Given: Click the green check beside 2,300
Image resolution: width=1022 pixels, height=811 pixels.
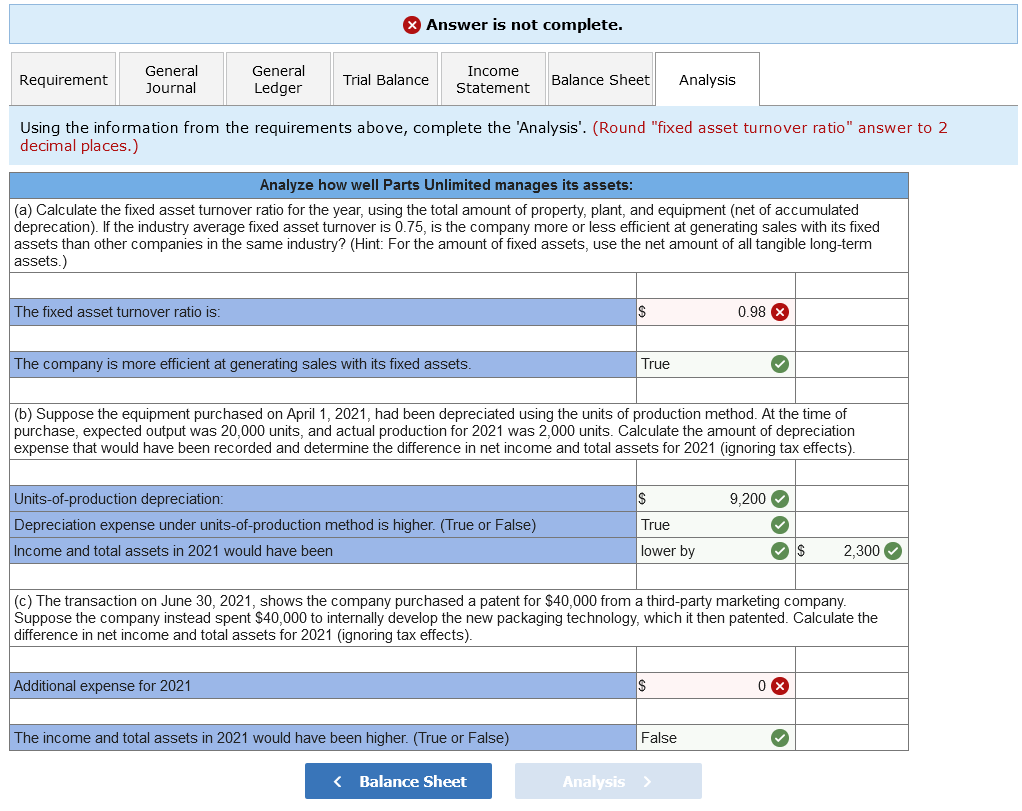Looking at the screenshot, I should [893, 551].
